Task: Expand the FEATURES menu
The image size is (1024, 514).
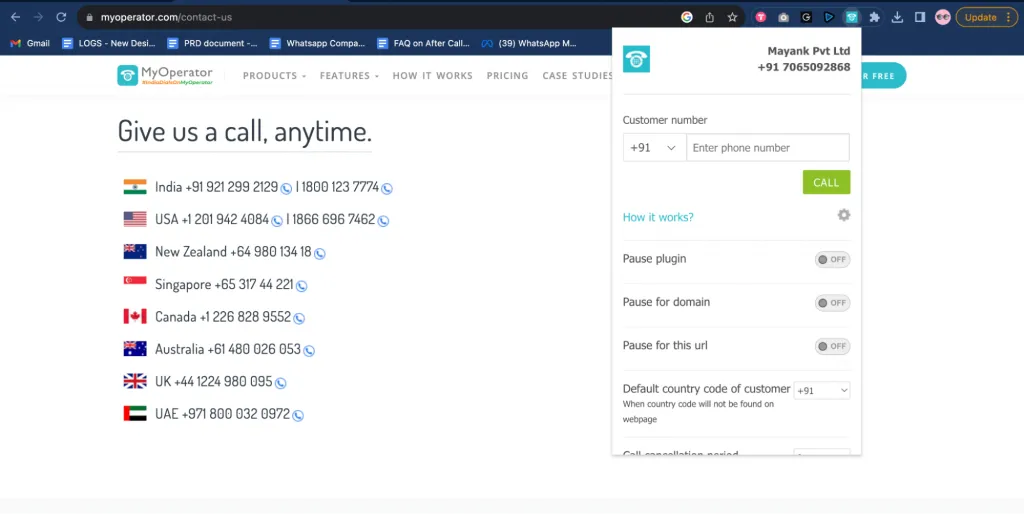Action: [349, 76]
